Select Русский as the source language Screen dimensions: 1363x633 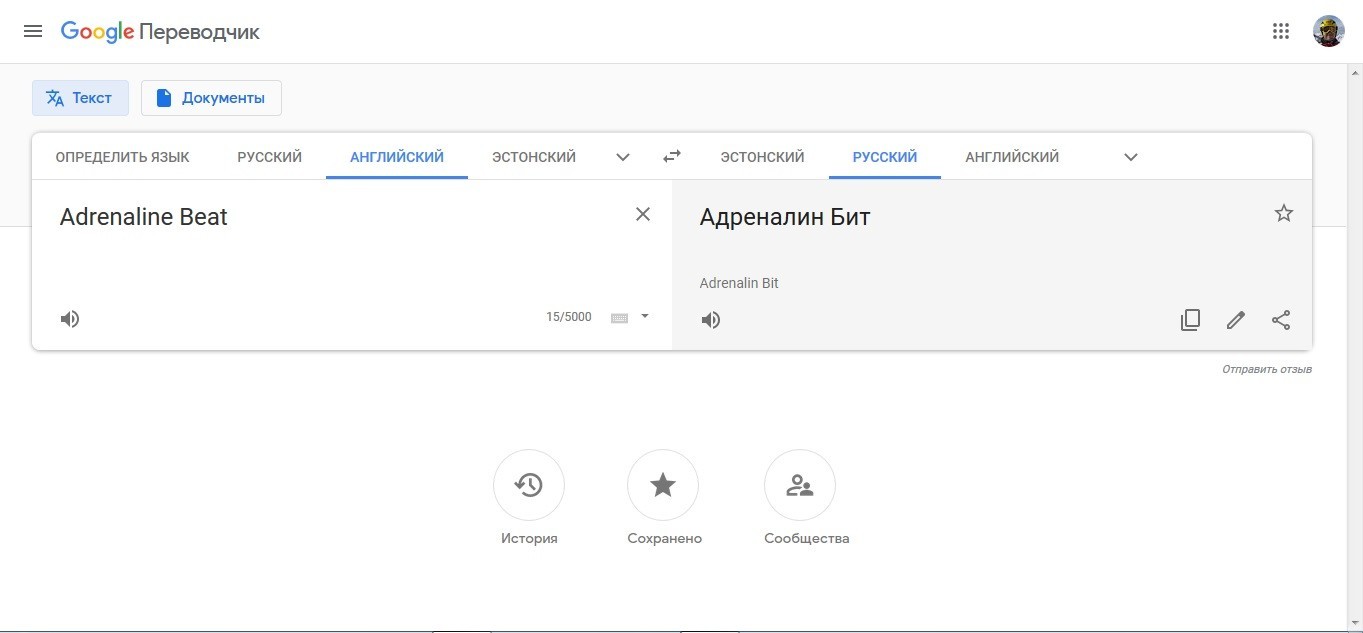(x=269, y=157)
